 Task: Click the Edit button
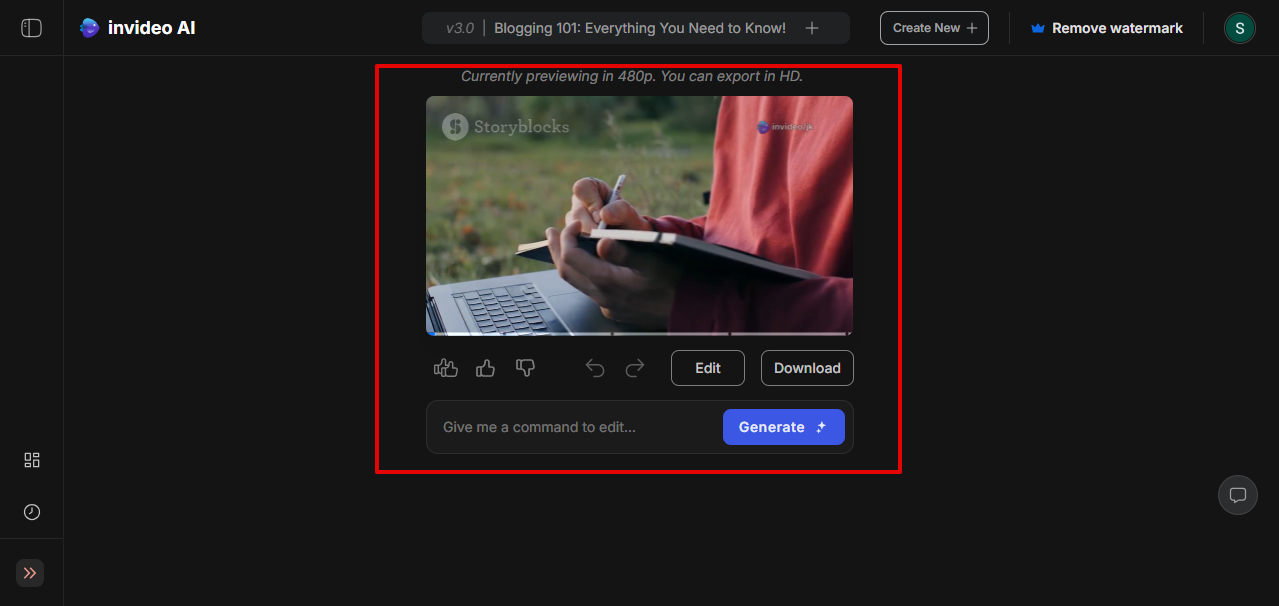click(x=707, y=368)
